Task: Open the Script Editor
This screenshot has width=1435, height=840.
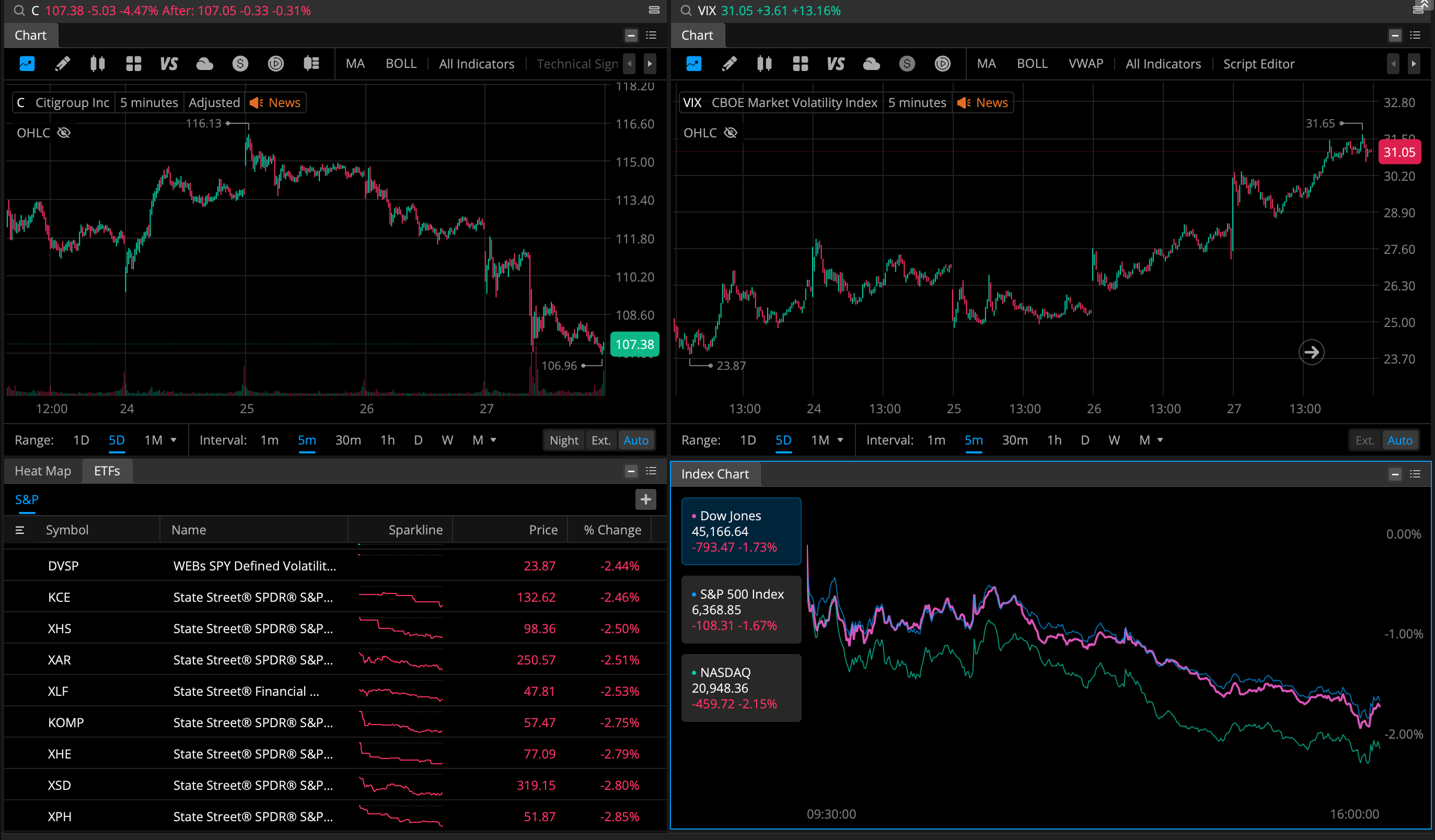Action: pyautogui.click(x=1258, y=64)
